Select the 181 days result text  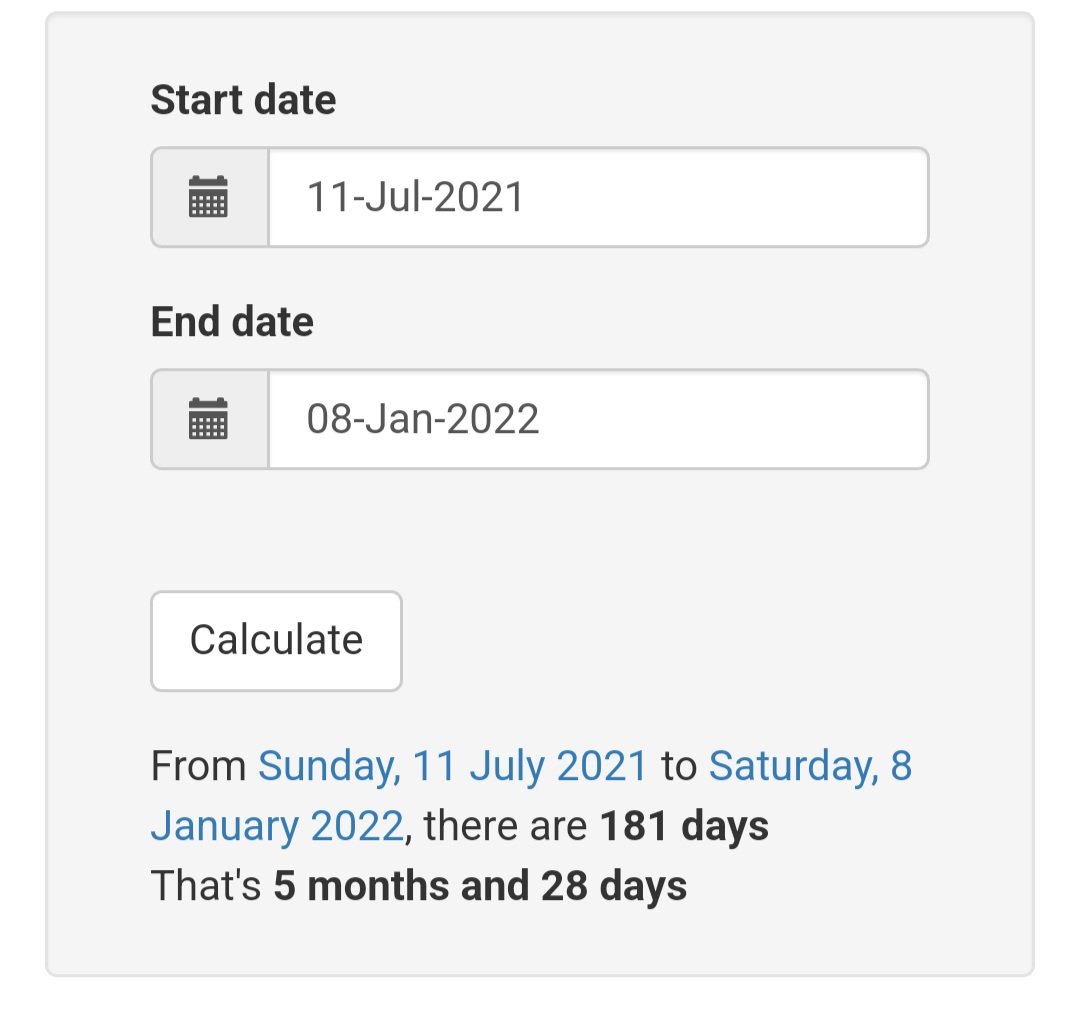point(684,825)
